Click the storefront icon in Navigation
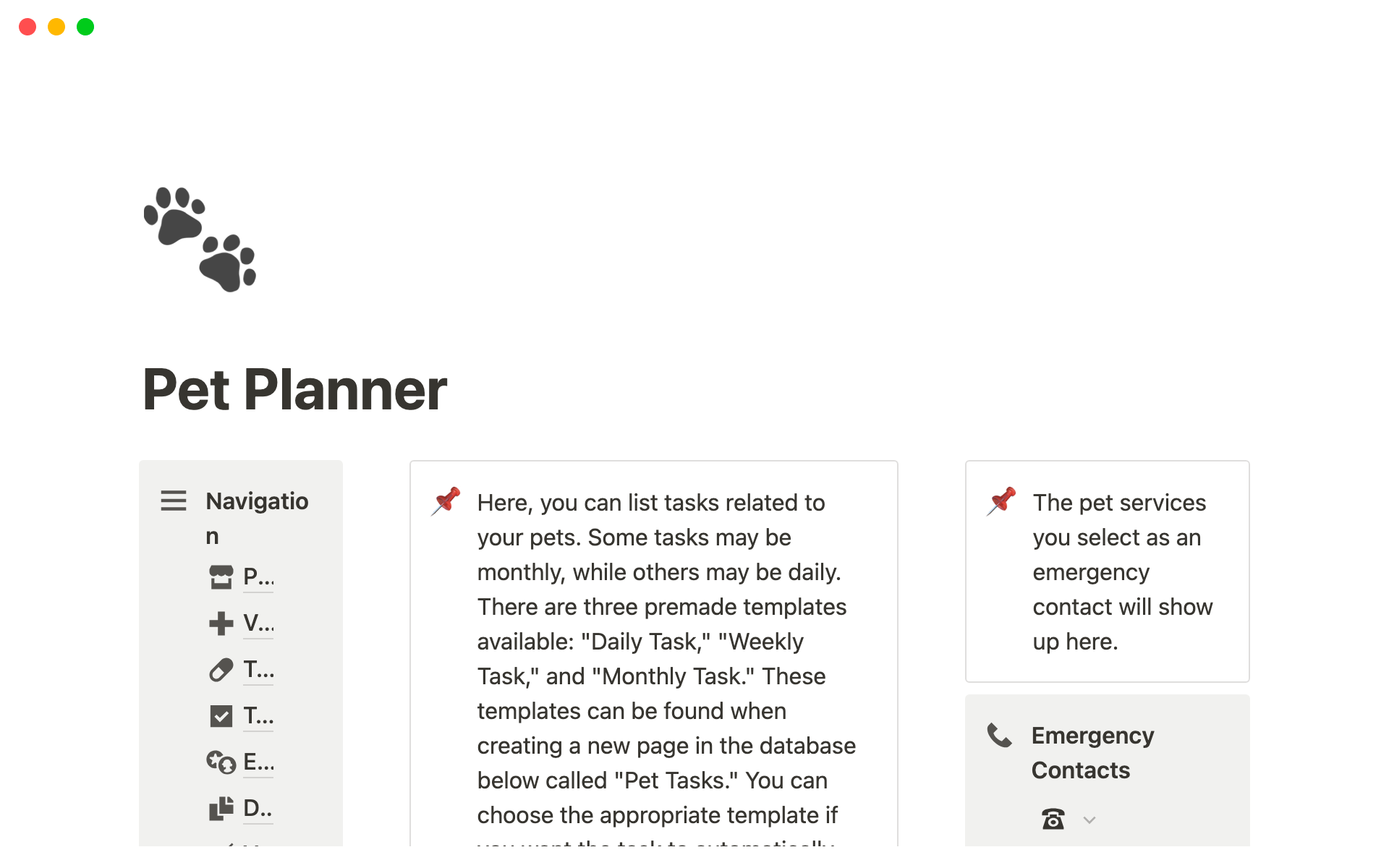Viewport: 1389px width, 868px height. (x=221, y=577)
